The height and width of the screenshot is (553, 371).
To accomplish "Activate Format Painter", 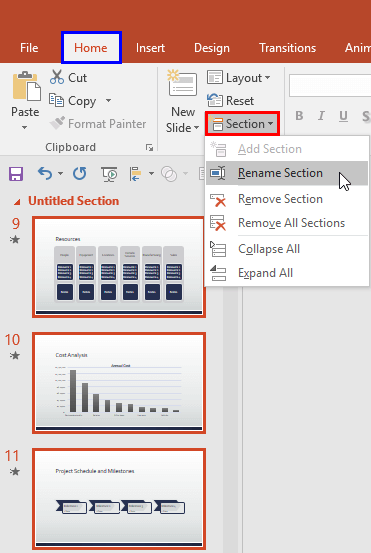I will point(98,124).
